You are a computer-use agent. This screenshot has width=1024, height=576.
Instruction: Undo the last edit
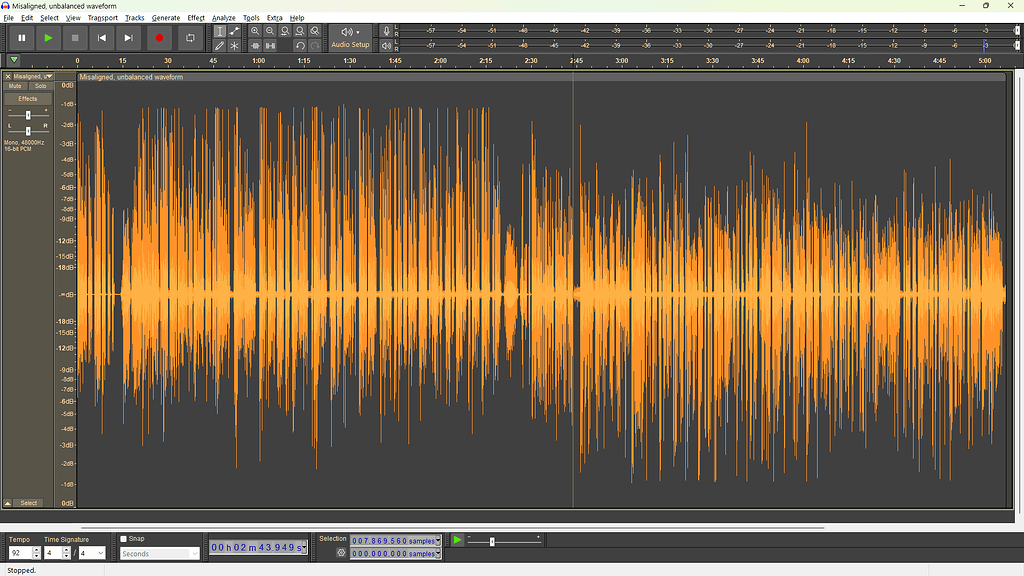tap(298, 46)
